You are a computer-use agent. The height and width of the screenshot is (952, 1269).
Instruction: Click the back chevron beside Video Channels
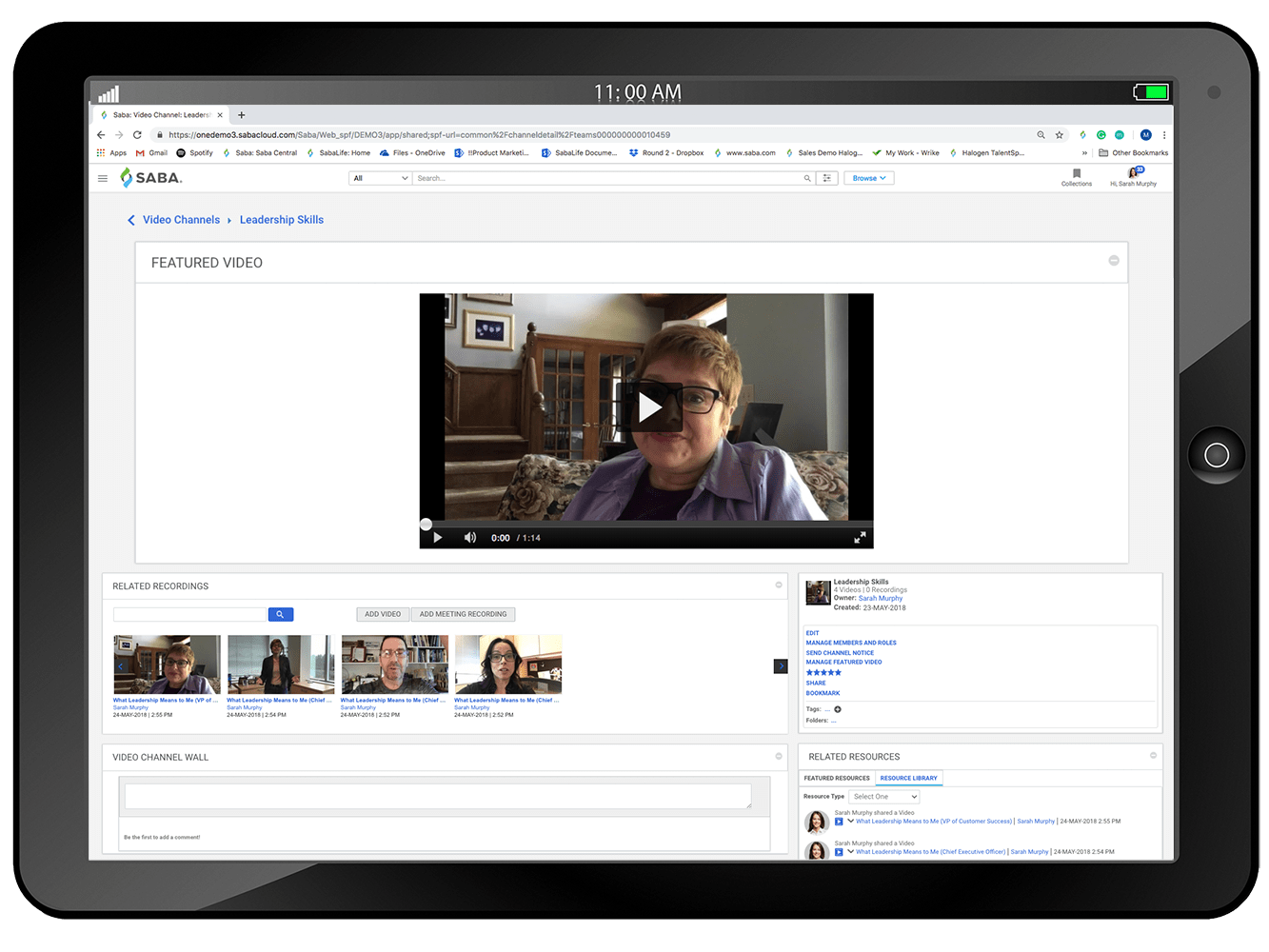pos(131,220)
